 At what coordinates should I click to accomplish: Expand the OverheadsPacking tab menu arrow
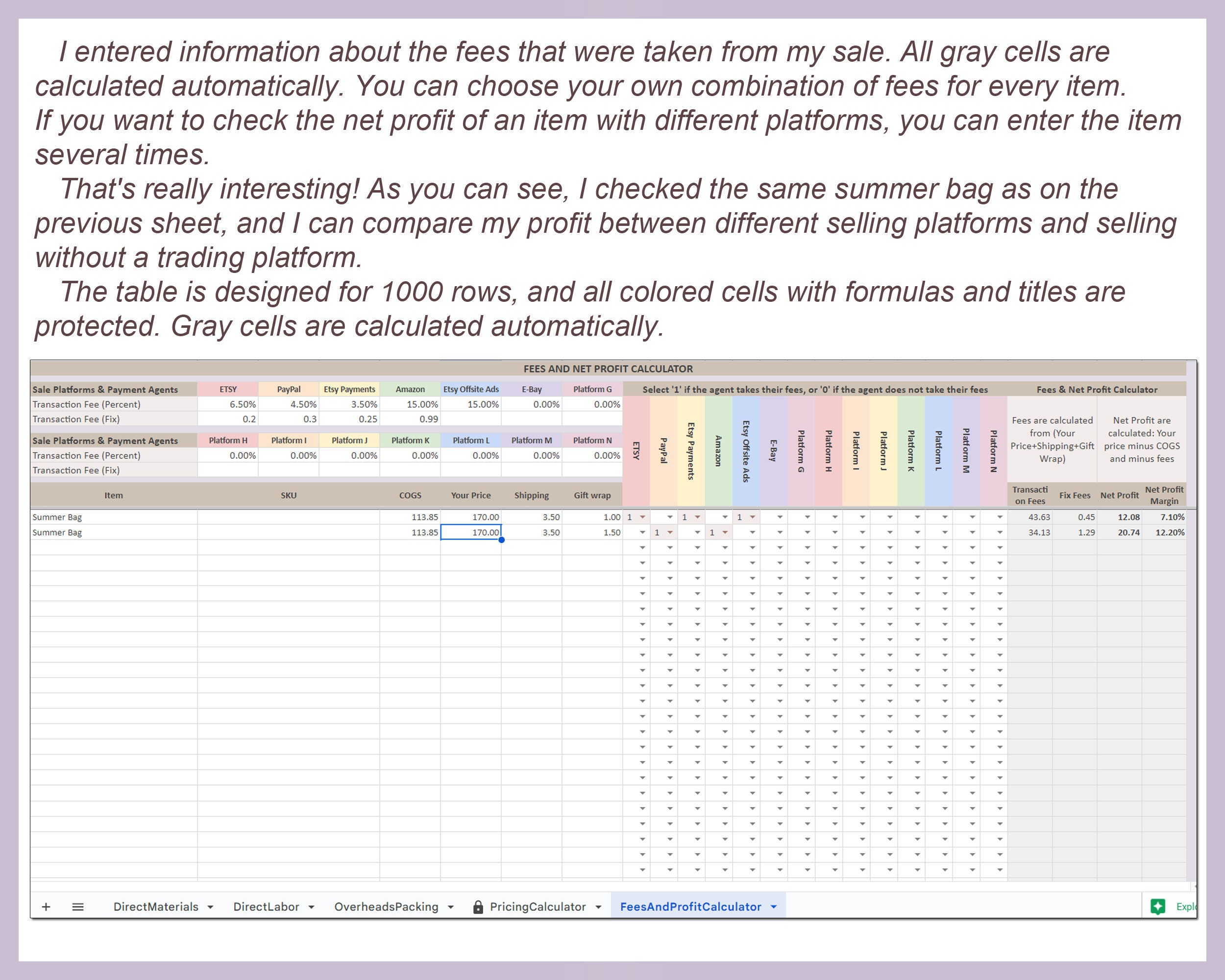pos(451,907)
